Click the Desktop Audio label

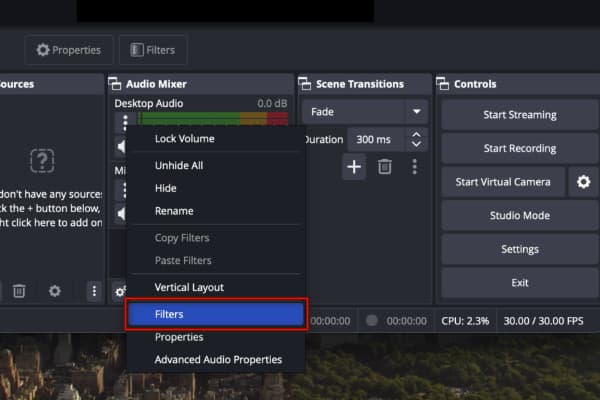(x=149, y=103)
